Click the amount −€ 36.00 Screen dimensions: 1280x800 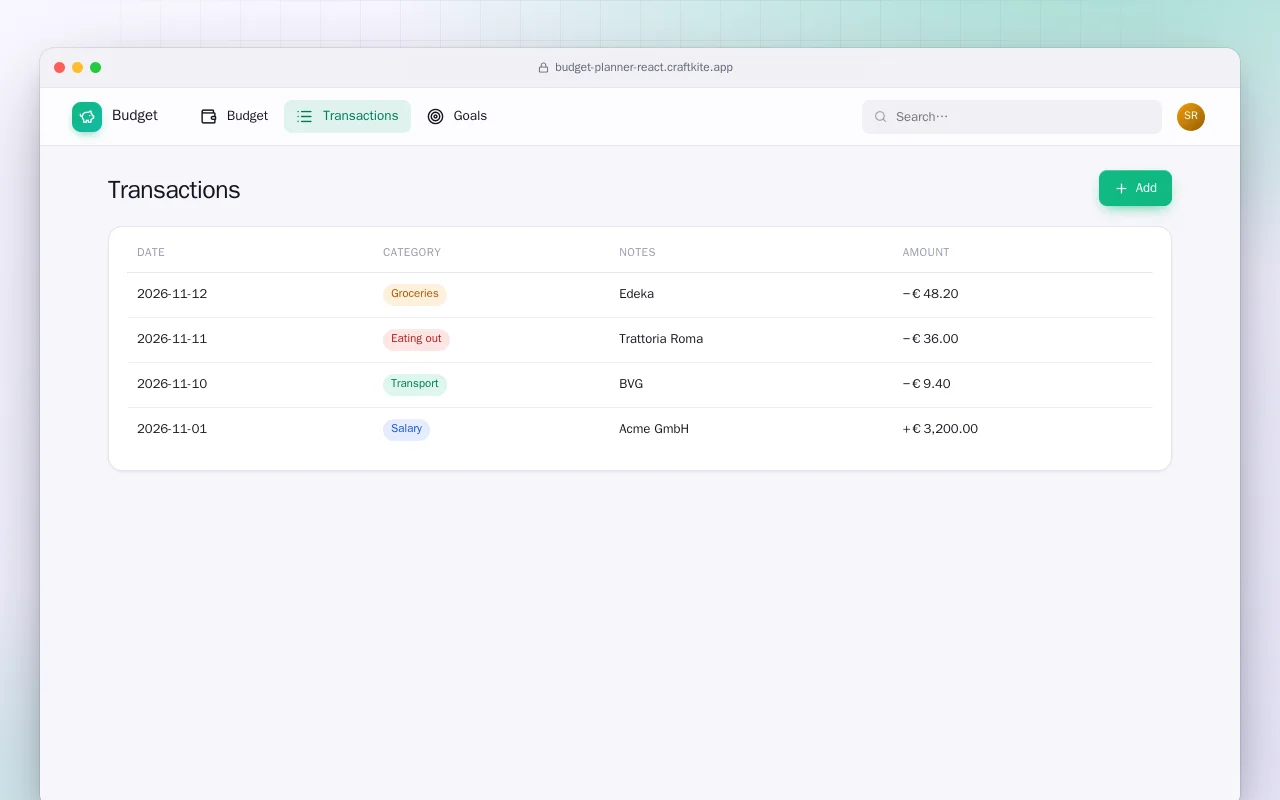(x=930, y=339)
